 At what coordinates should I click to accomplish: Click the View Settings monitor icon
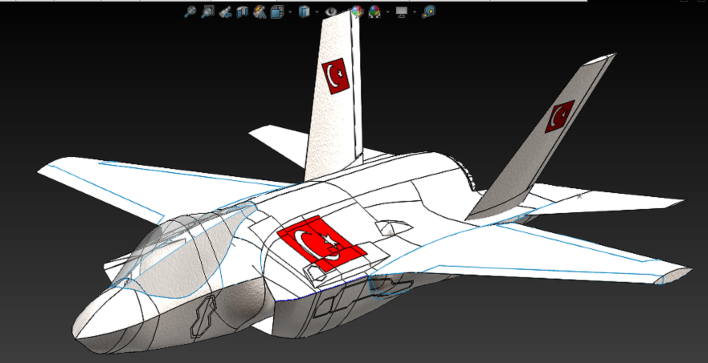(401, 12)
